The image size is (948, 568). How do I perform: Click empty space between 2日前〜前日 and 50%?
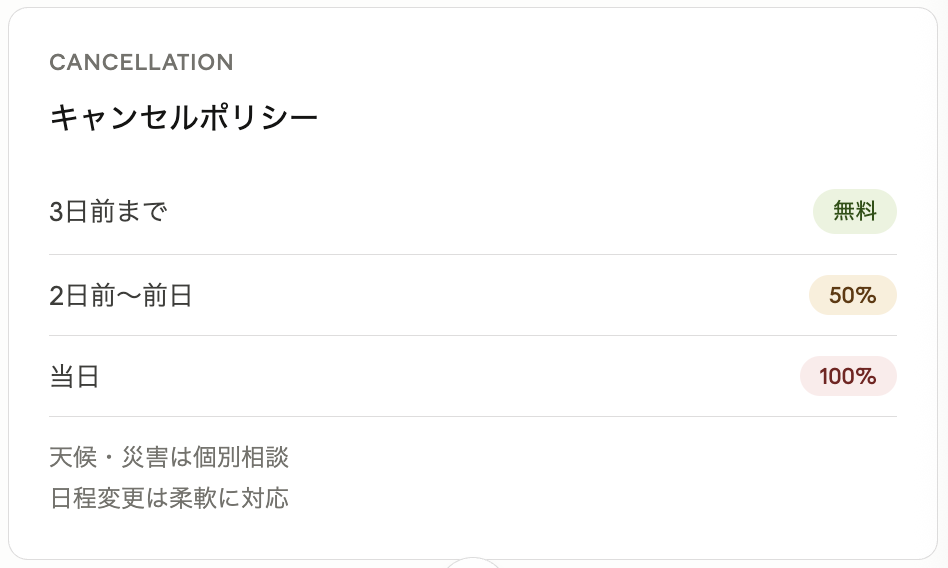500,296
